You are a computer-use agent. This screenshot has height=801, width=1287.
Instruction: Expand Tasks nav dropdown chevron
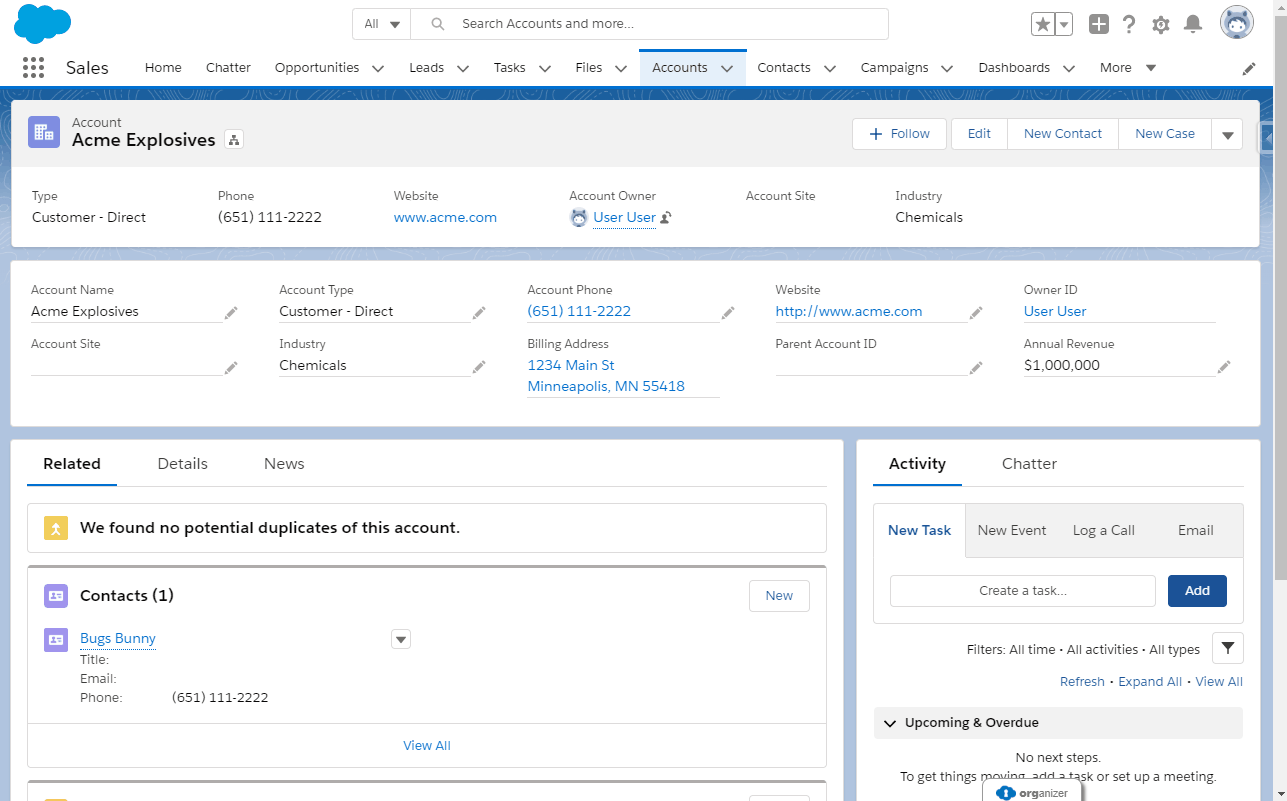(x=545, y=68)
